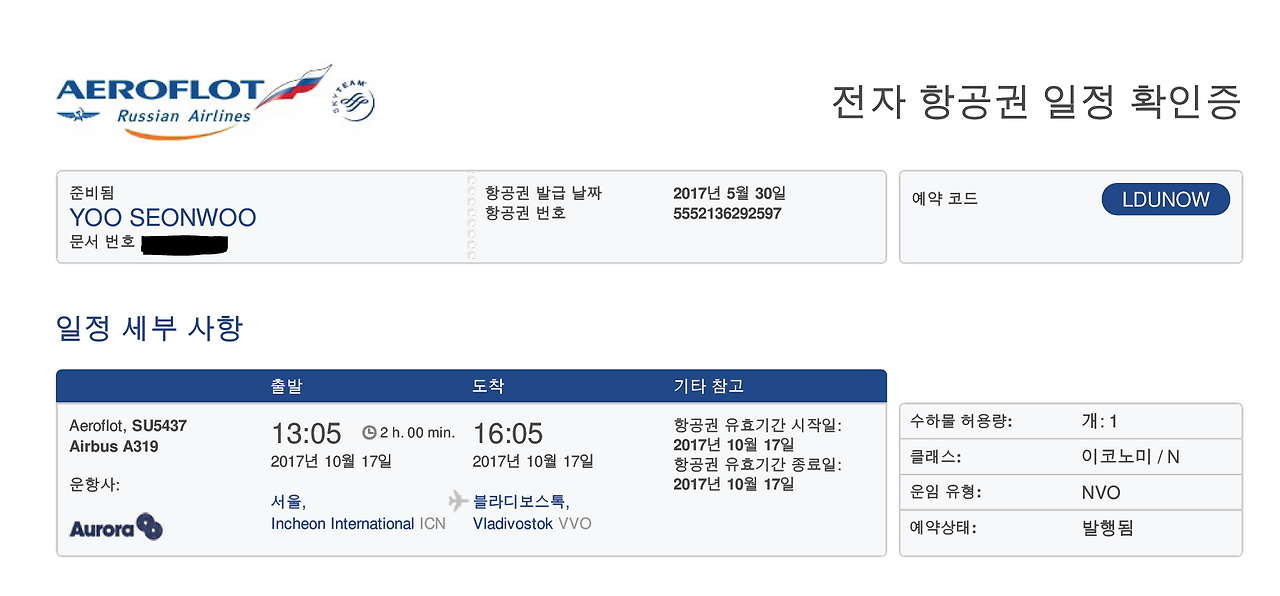Click the SkyTeam alliance emblem
The image size is (1280, 596).
click(x=353, y=101)
